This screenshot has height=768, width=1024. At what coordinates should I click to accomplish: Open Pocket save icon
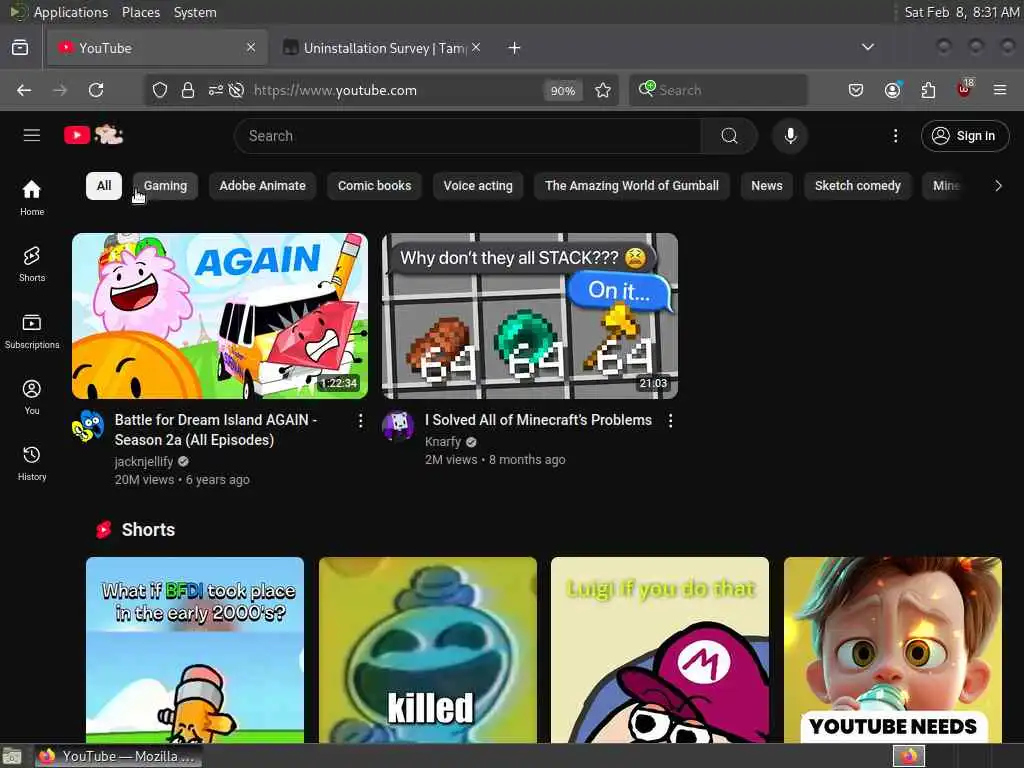pyautogui.click(x=856, y=90)
